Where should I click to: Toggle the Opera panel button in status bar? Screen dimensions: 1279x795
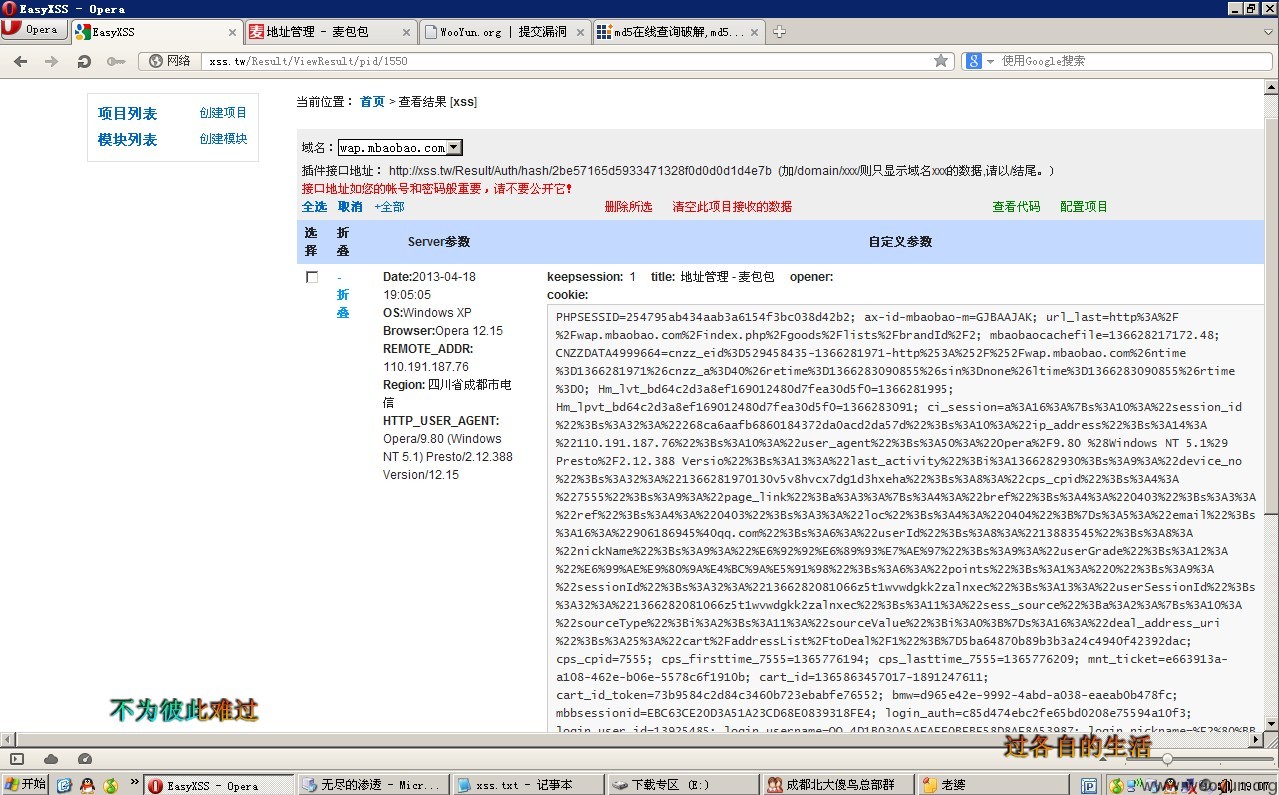(17, 759)
